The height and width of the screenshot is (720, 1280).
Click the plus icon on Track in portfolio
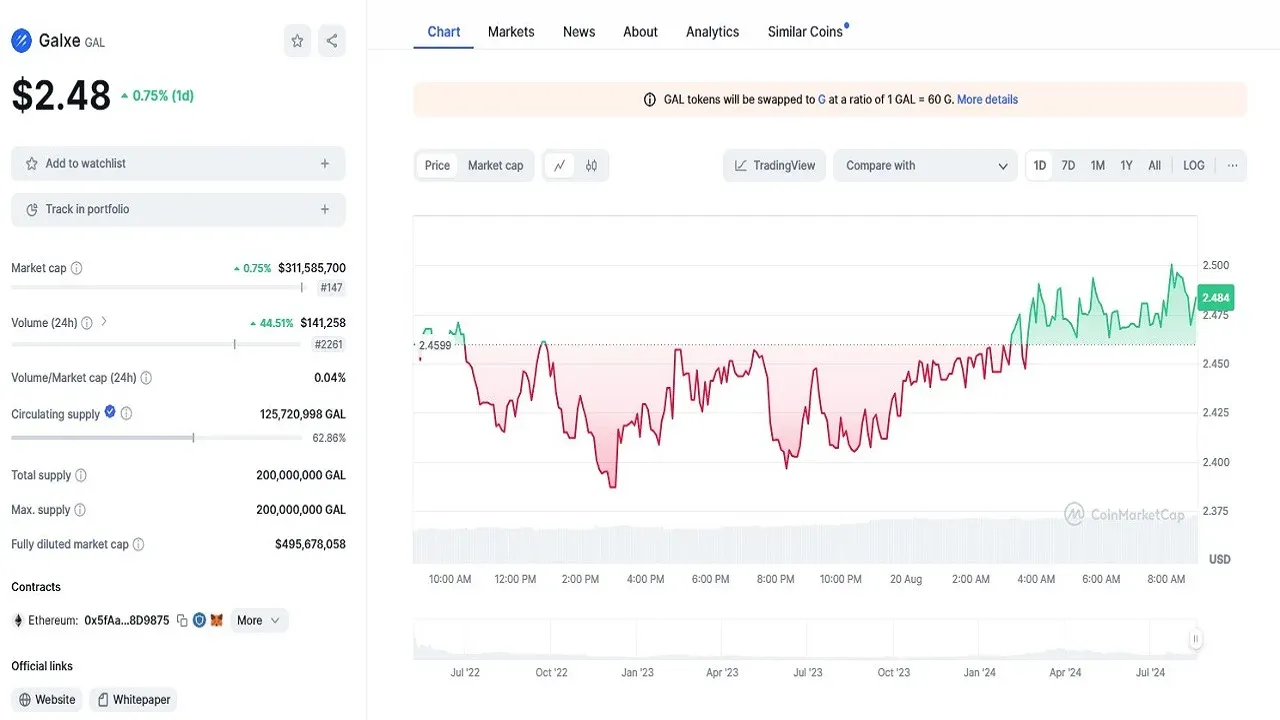coord(325,210)
